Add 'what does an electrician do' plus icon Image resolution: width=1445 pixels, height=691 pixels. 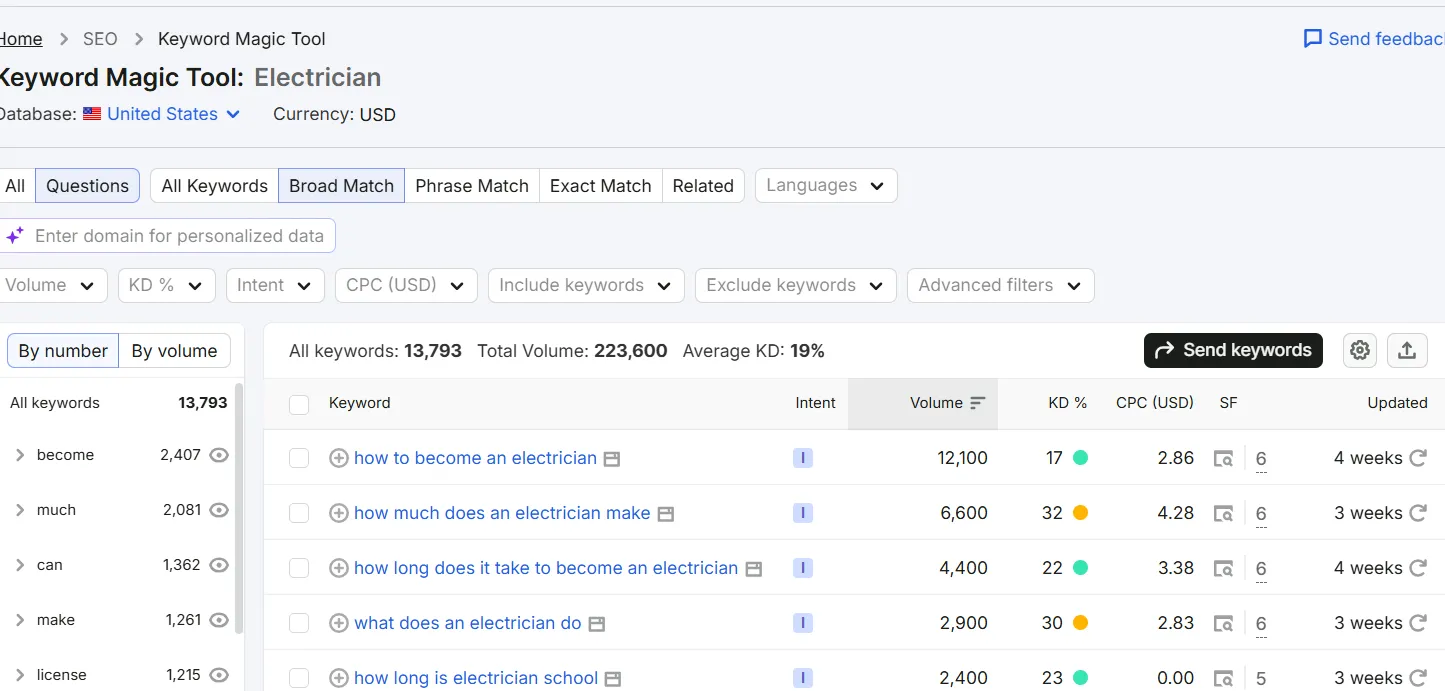click(x=339, y=623)
